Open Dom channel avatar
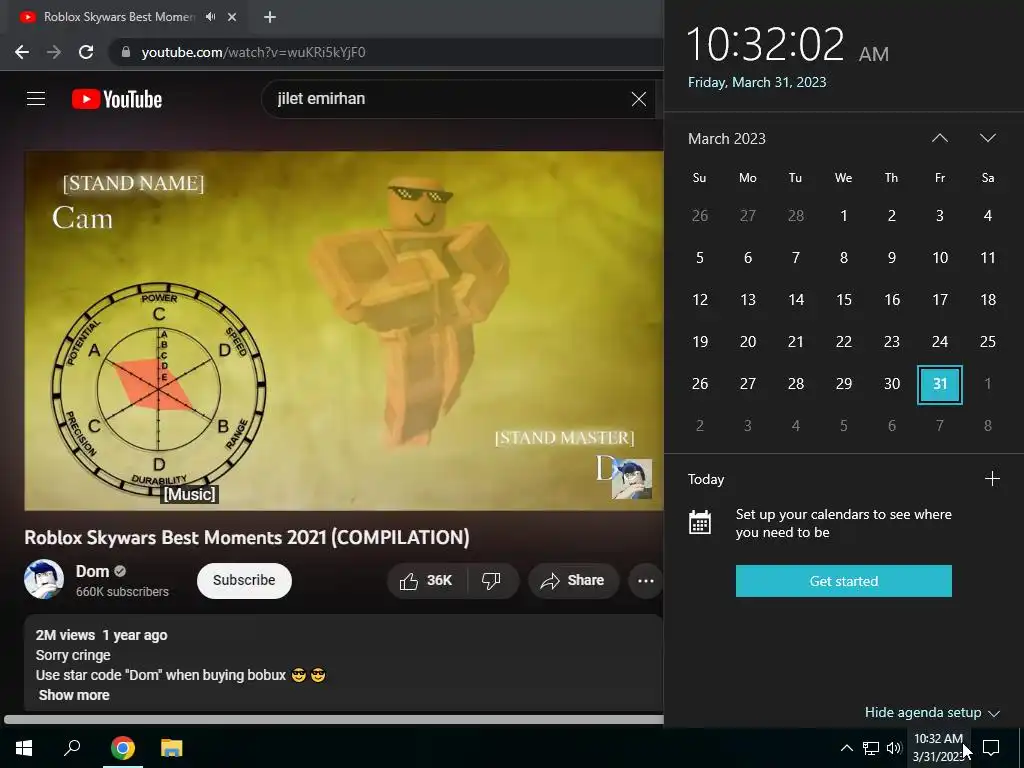The height and width of the screenshot is (768, 1024). pyautogui.click(x=44, y=579)
